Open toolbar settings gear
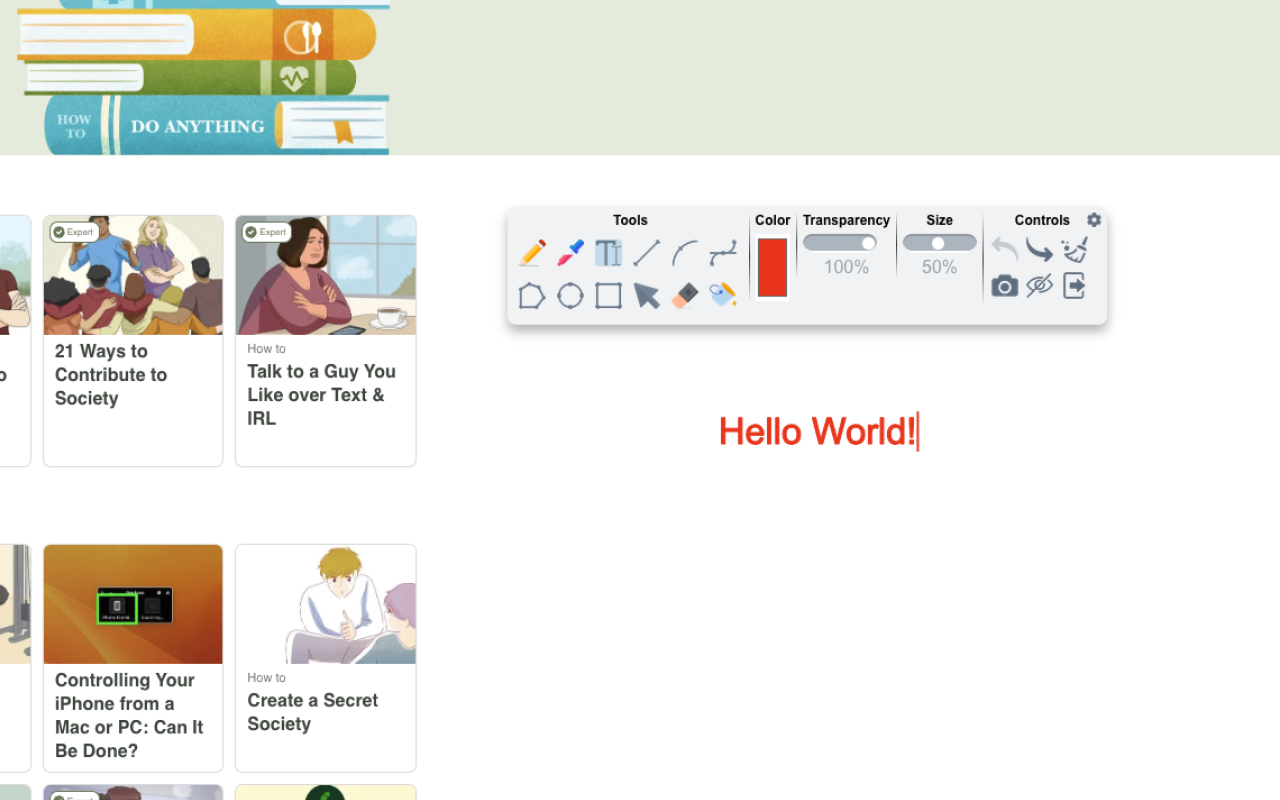 coord(1094,220)
